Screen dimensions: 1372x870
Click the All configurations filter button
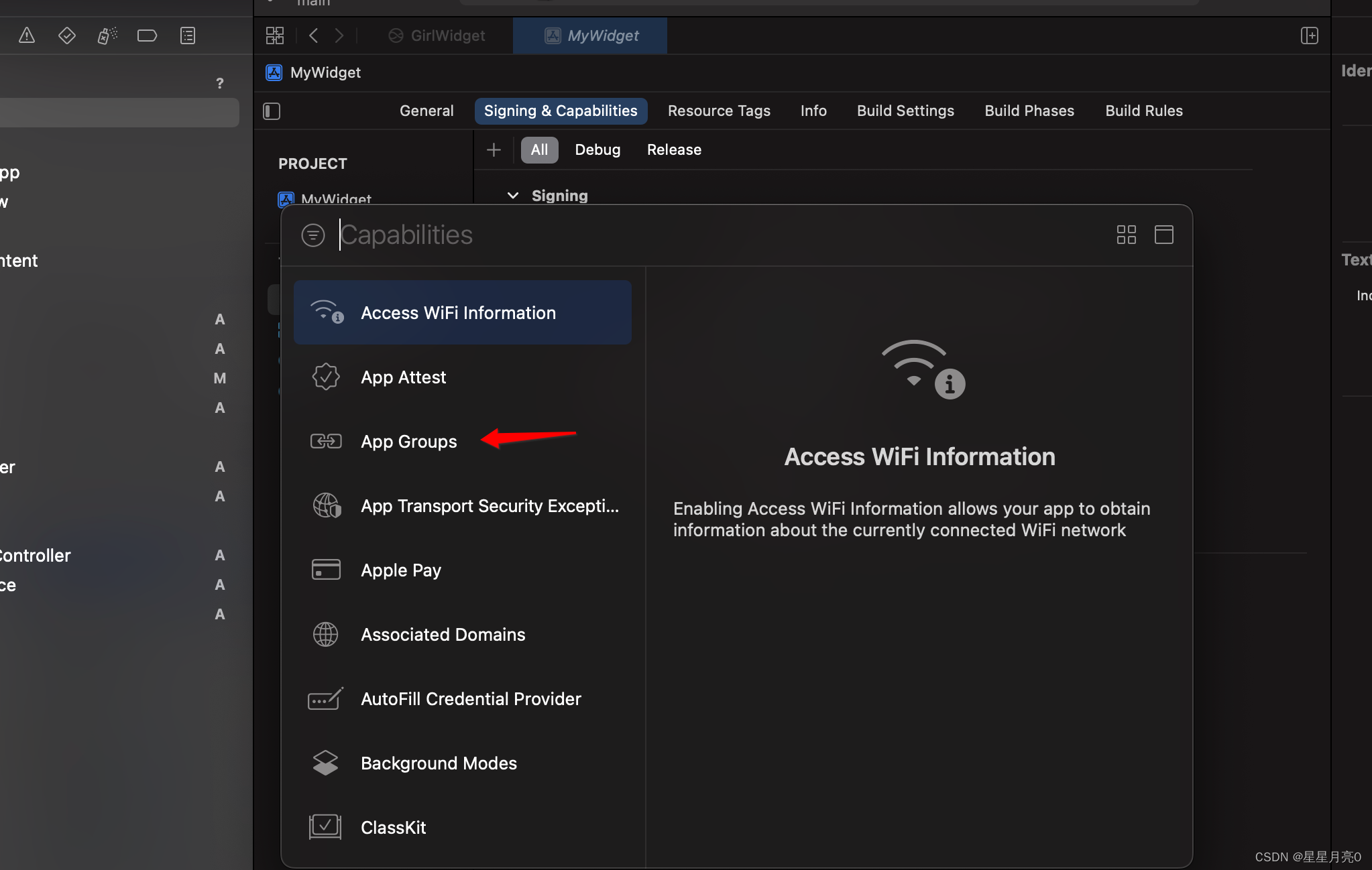point(538,150)
